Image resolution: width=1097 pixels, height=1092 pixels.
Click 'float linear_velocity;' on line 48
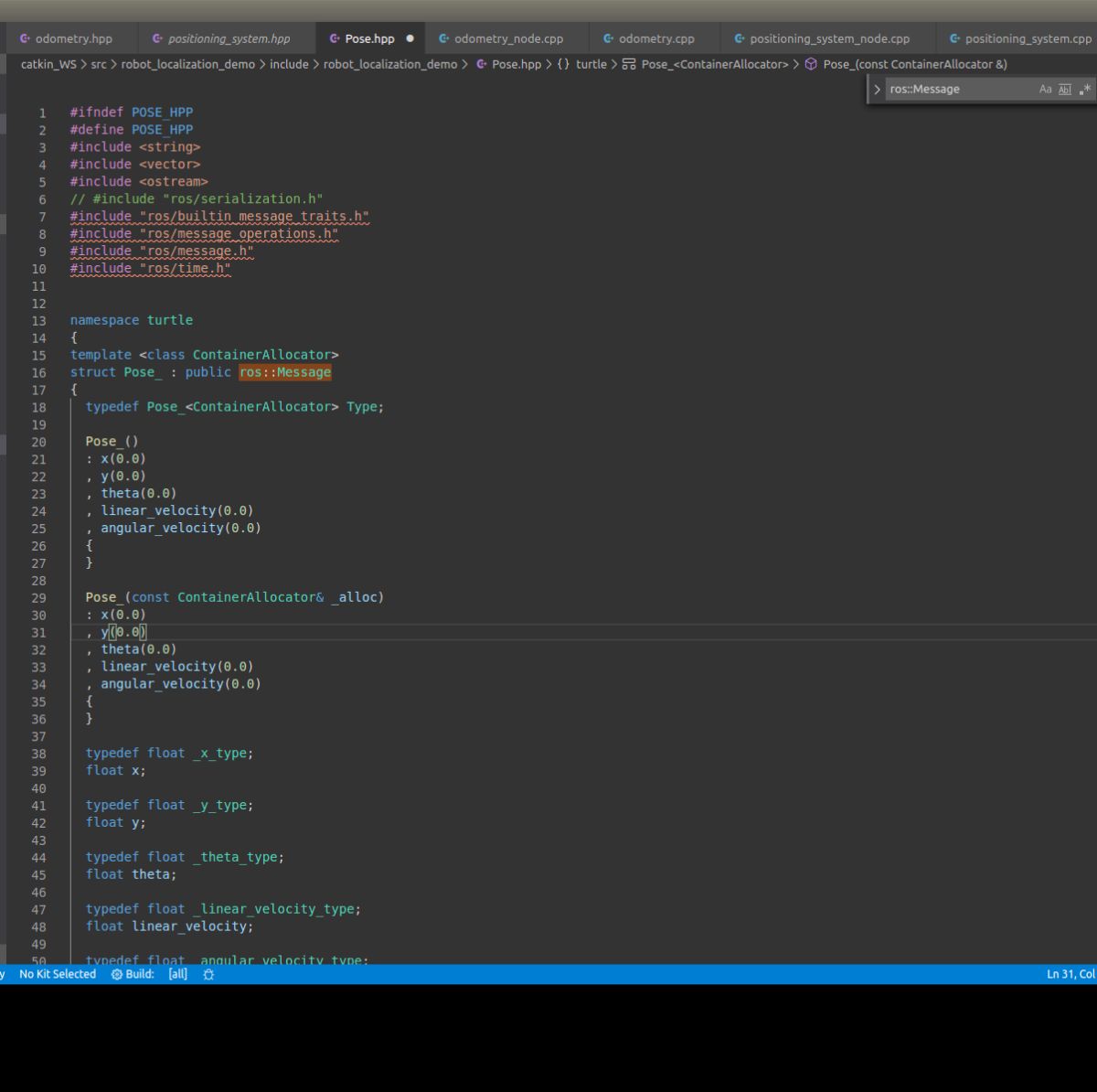170,927
